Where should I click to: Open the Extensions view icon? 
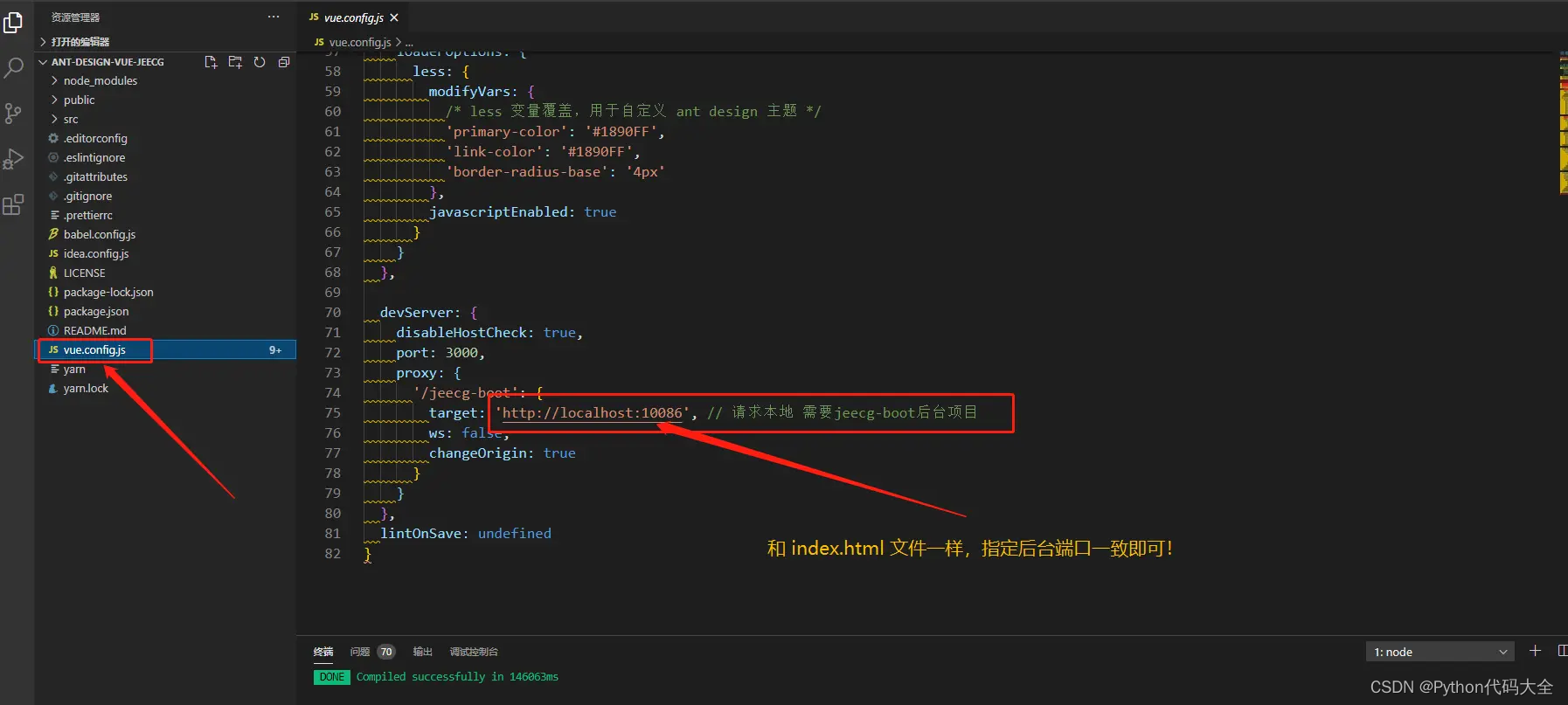coord(13,205)
